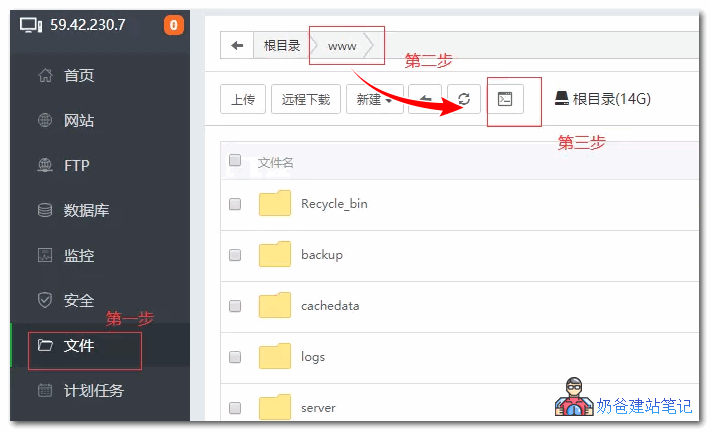Open the backup folder icon
Screen dimensions: 710x432
274,254
